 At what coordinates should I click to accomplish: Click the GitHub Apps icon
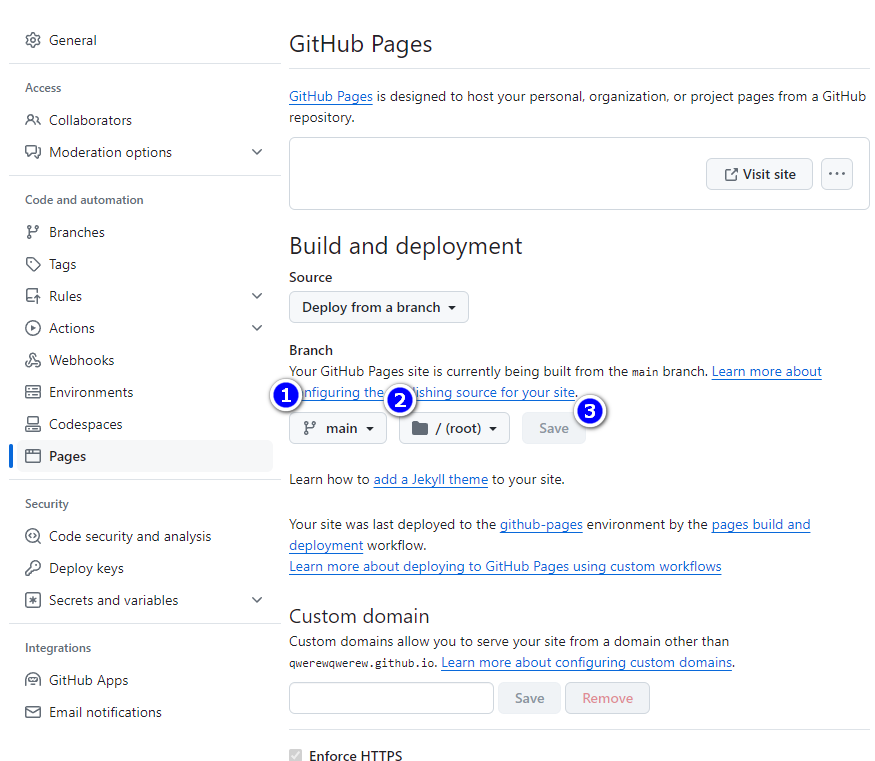point(33,680)
